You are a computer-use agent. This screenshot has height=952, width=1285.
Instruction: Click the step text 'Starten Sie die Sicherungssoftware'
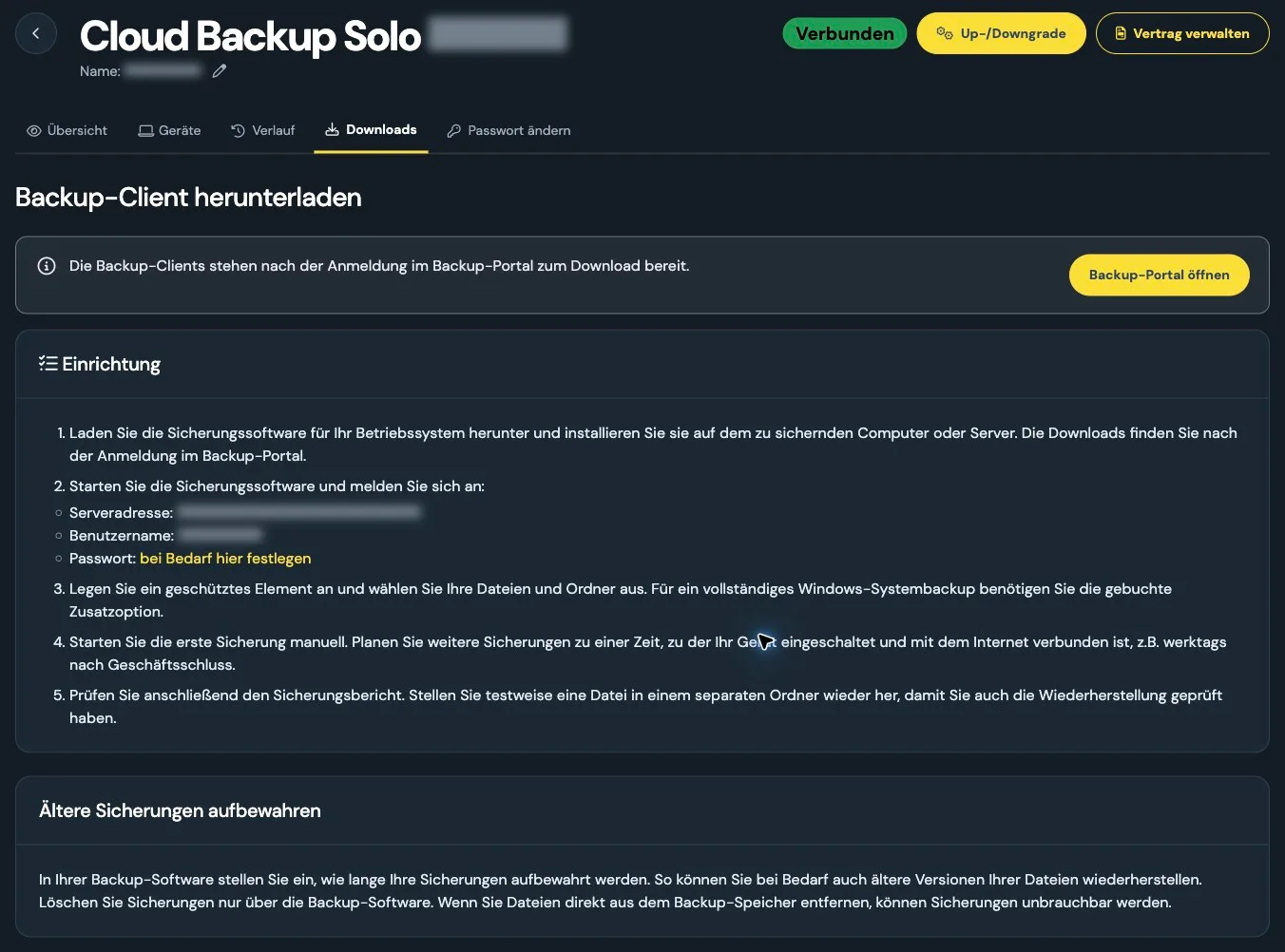tap(192, 486)
